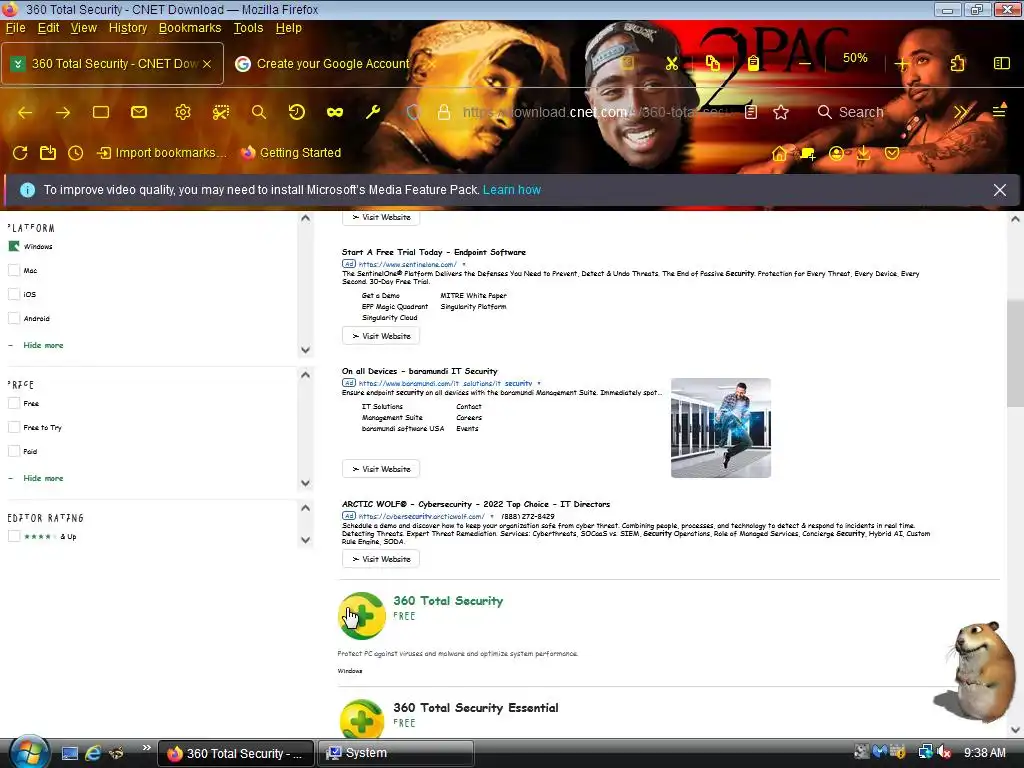Click down chevron below Platform filters

tap(306, 350)
